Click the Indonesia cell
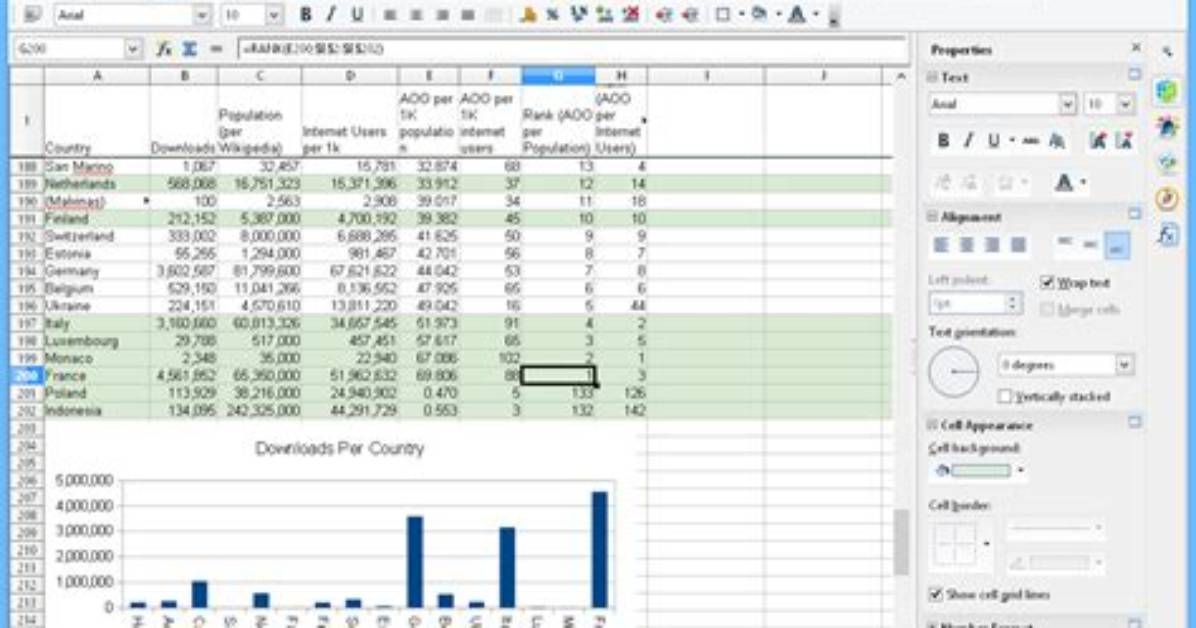Image resolution: width=1196 pixels, height=628 pixels. (97, 411)
